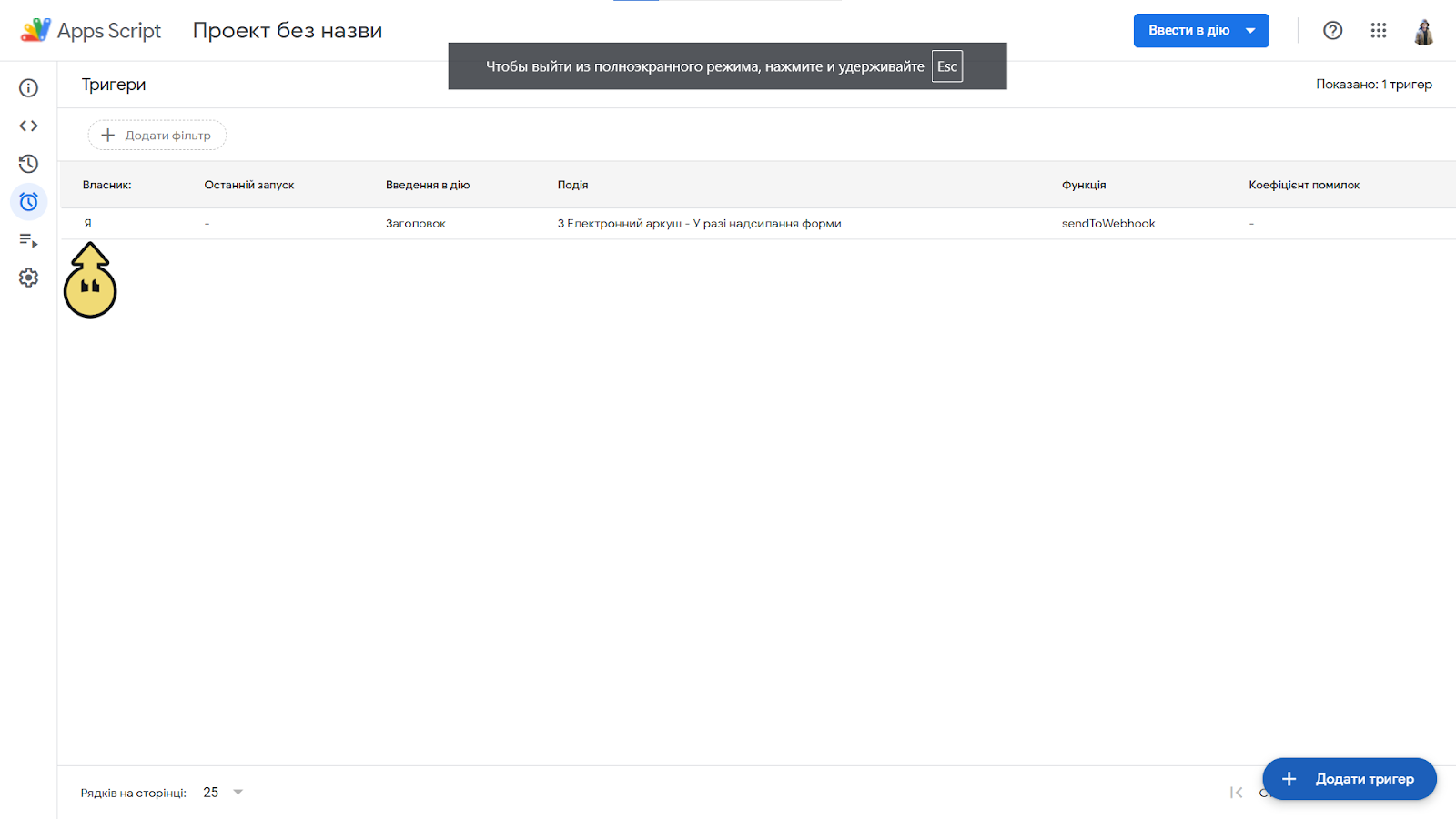The image size is (1456, 819).
Task: Open the Help question mark icon
Action: click(1333, 30)
